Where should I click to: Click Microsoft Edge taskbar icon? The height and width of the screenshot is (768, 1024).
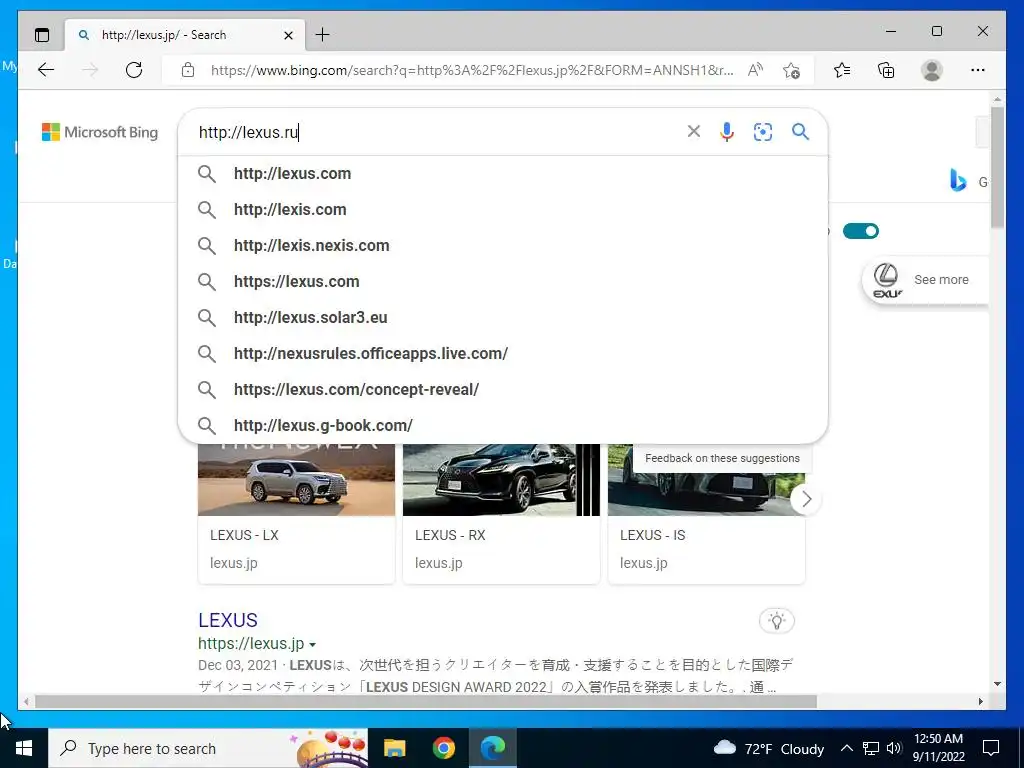click(493, 748)
